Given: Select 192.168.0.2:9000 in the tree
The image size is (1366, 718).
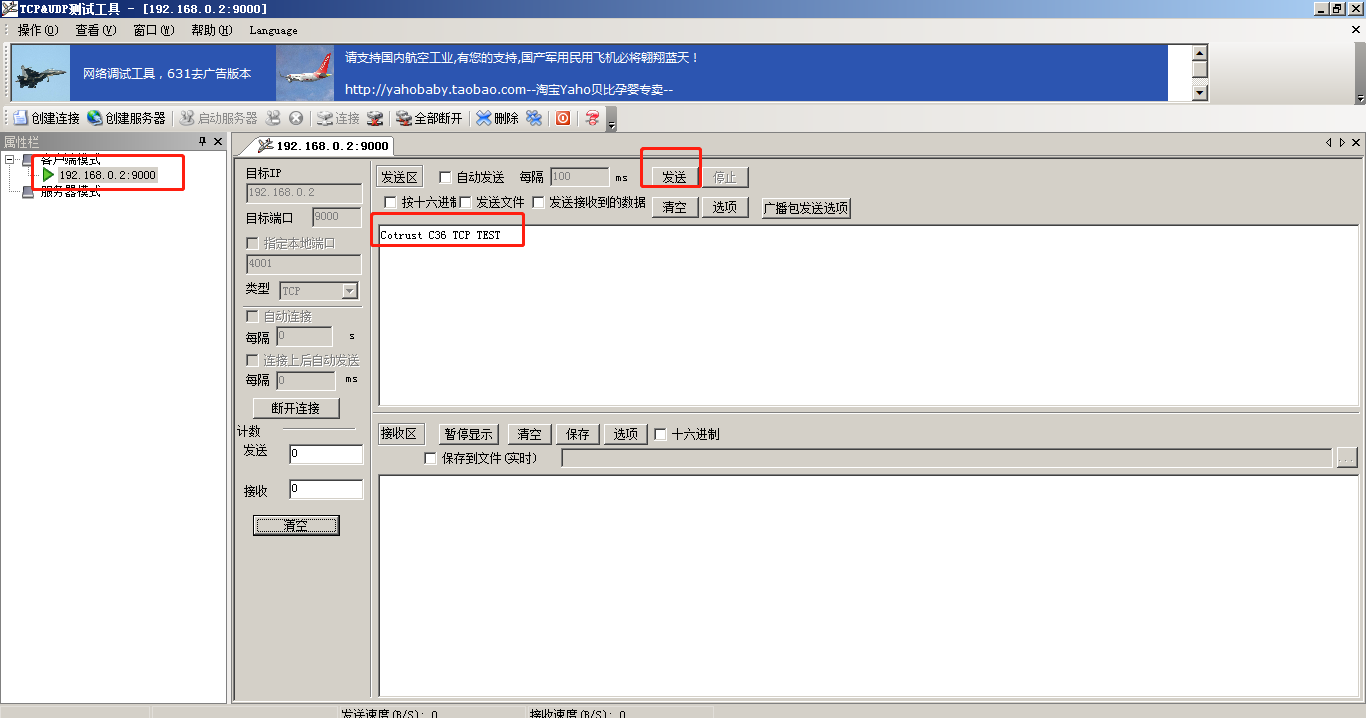Looking at the screenshot, I should pyautogui.click(x=107, y=175).
